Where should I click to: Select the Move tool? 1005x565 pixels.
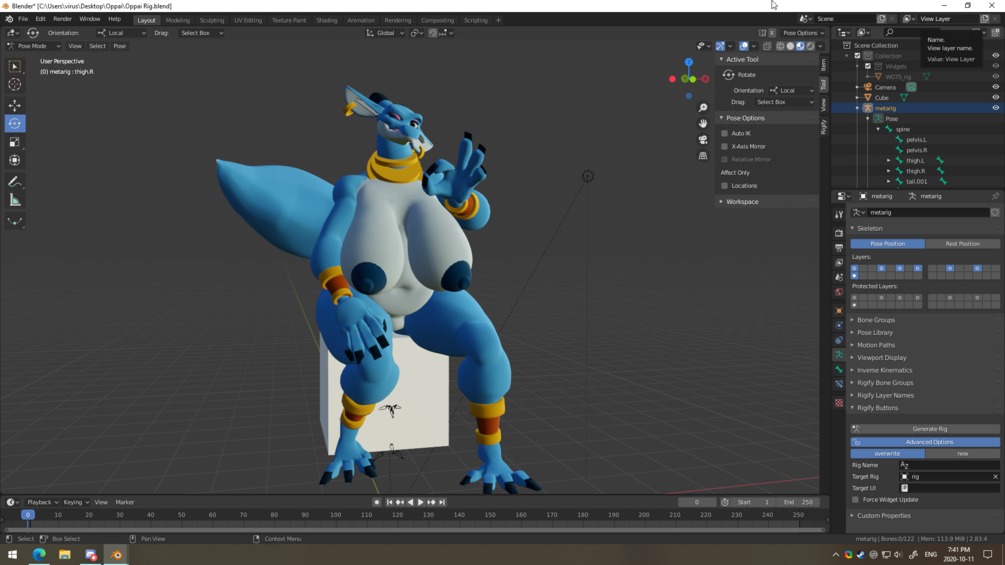(x=15, y=105)
